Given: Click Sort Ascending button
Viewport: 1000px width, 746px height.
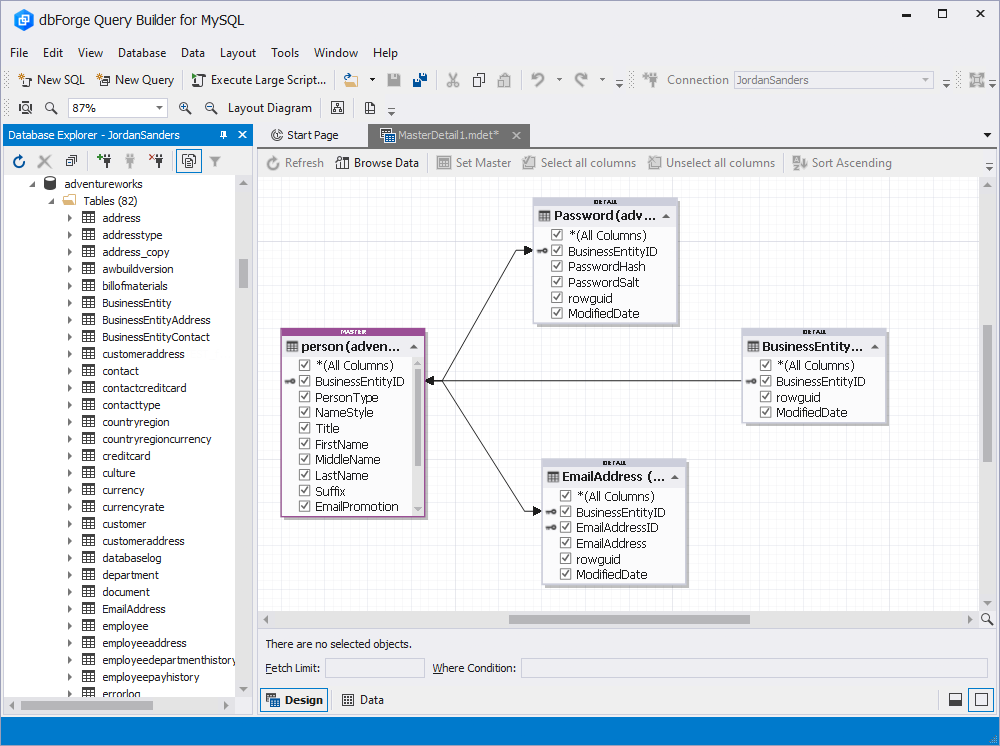Looking at the screenshot, I should (842, 163).
